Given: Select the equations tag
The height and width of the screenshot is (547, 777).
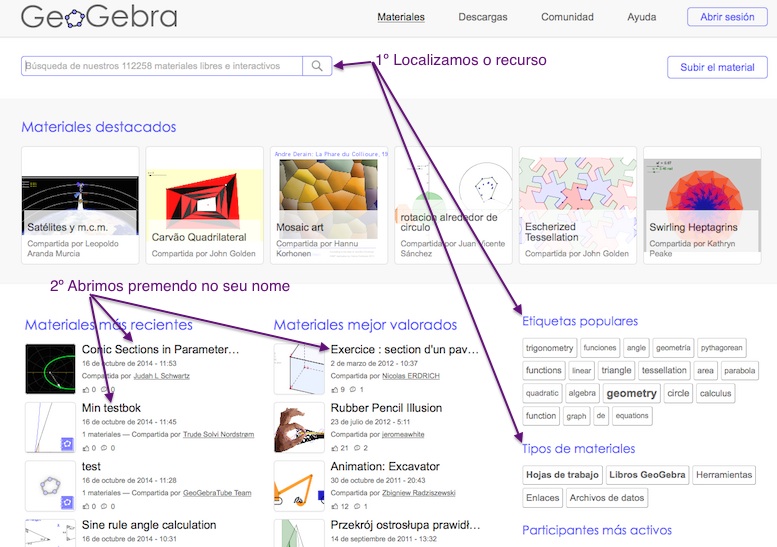Looking at the screenshot, I should click(632, 416).
